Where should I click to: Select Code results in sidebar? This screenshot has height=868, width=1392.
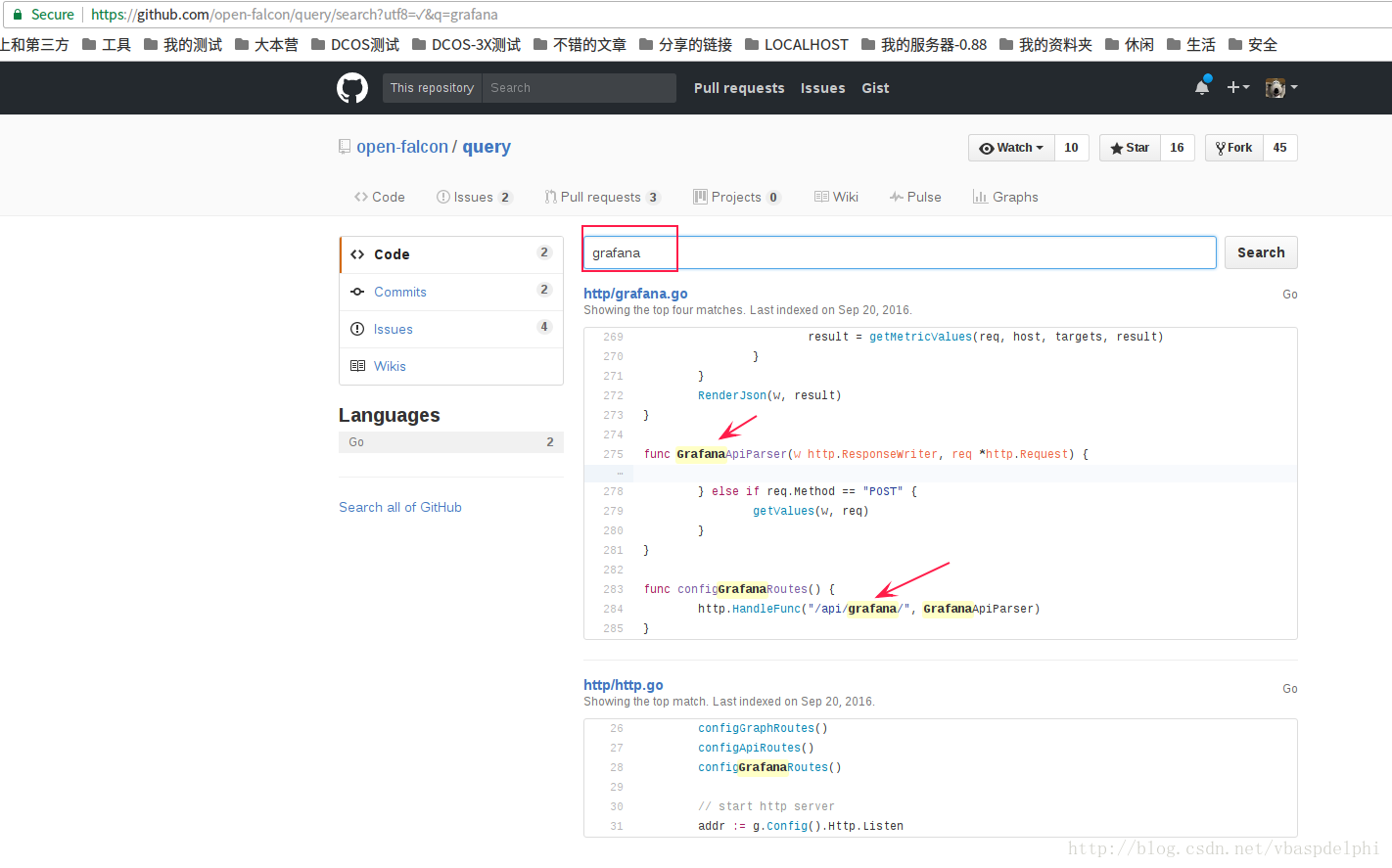(451, 254)
